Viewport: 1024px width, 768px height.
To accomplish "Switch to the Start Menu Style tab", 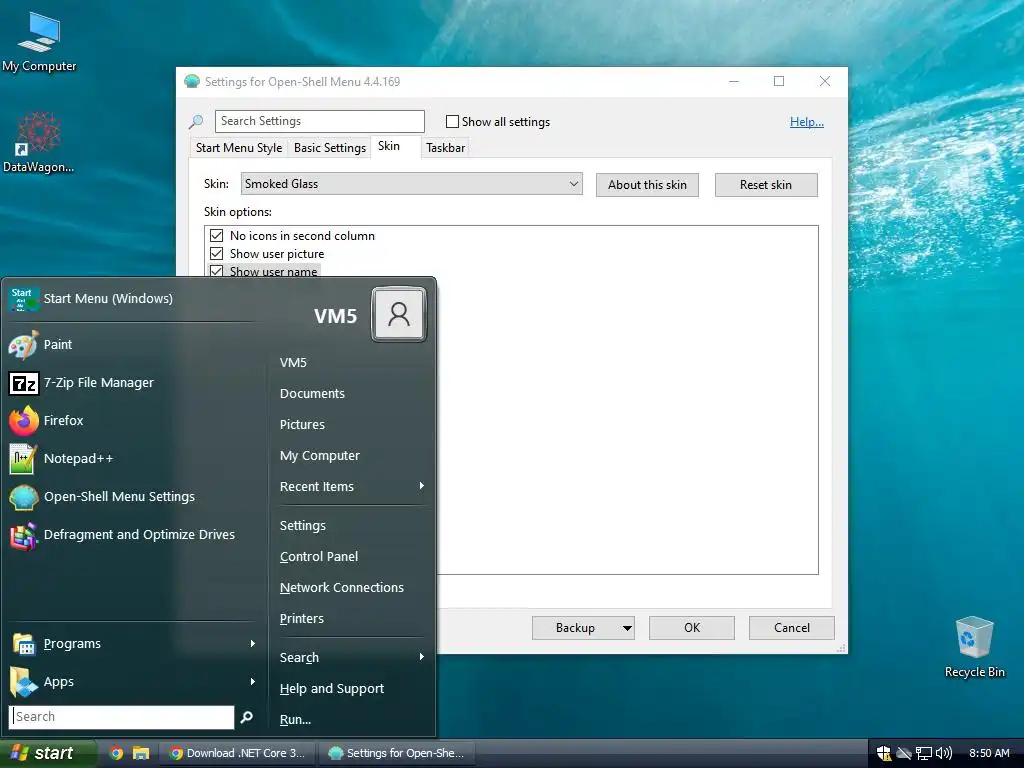I will pyautogui.click(x=239, y=148).
